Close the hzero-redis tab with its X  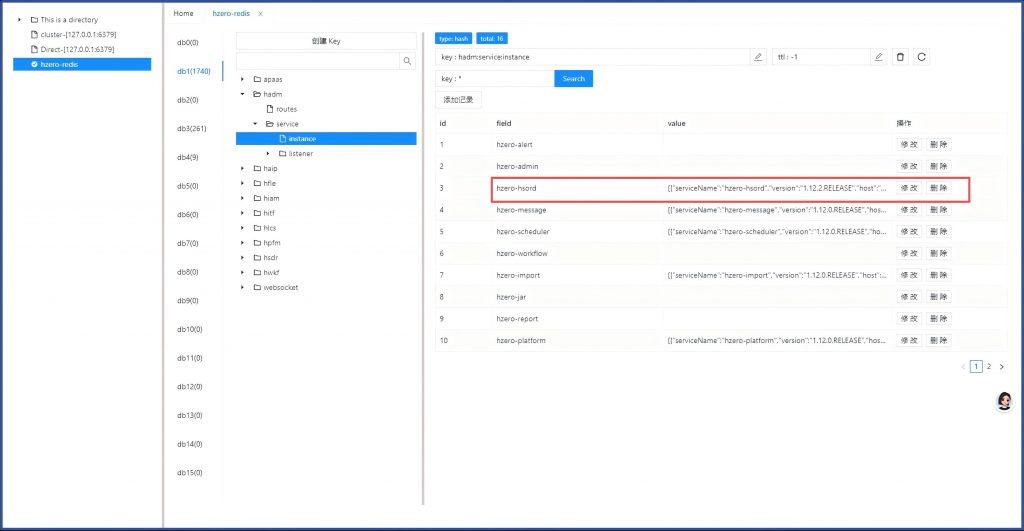pyautogui.click(x=261, y=14)
